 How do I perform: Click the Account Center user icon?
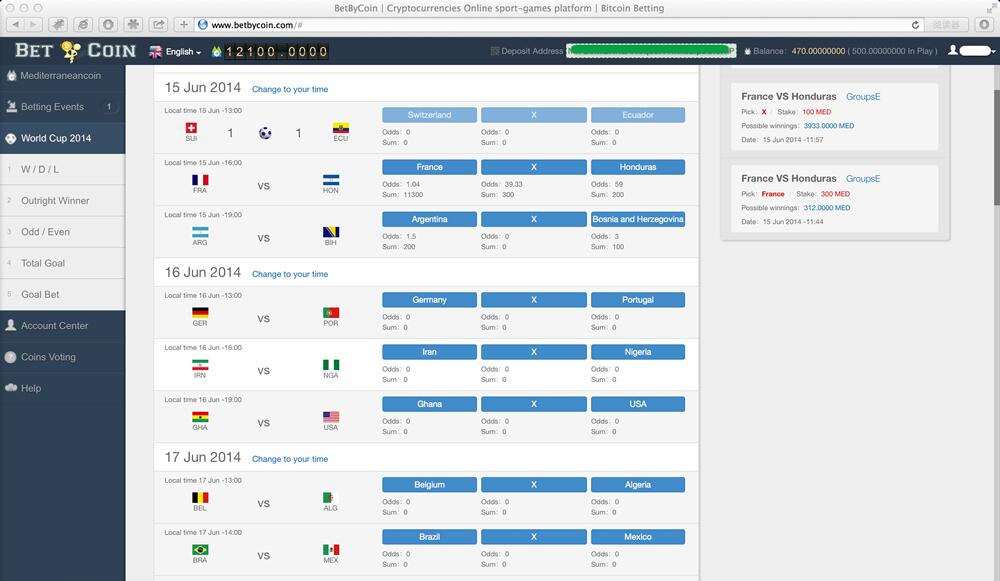11,325
